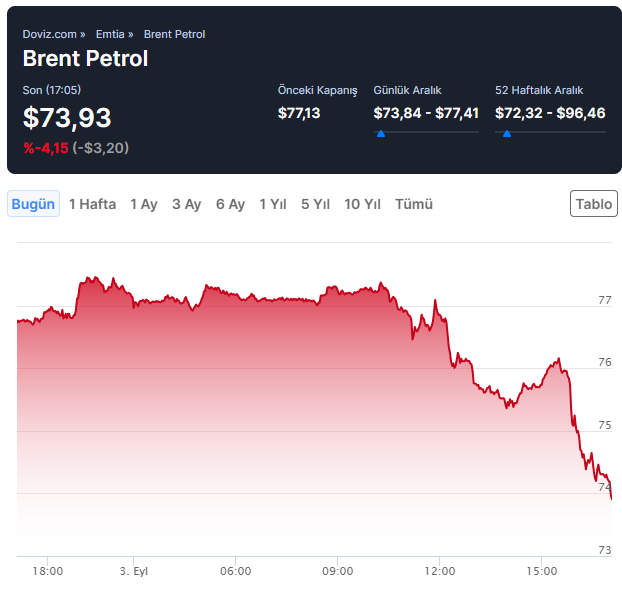Click the Günlük Aralık blue triangle marker
The height and width of the screenshot is (591, 622).
380,132
